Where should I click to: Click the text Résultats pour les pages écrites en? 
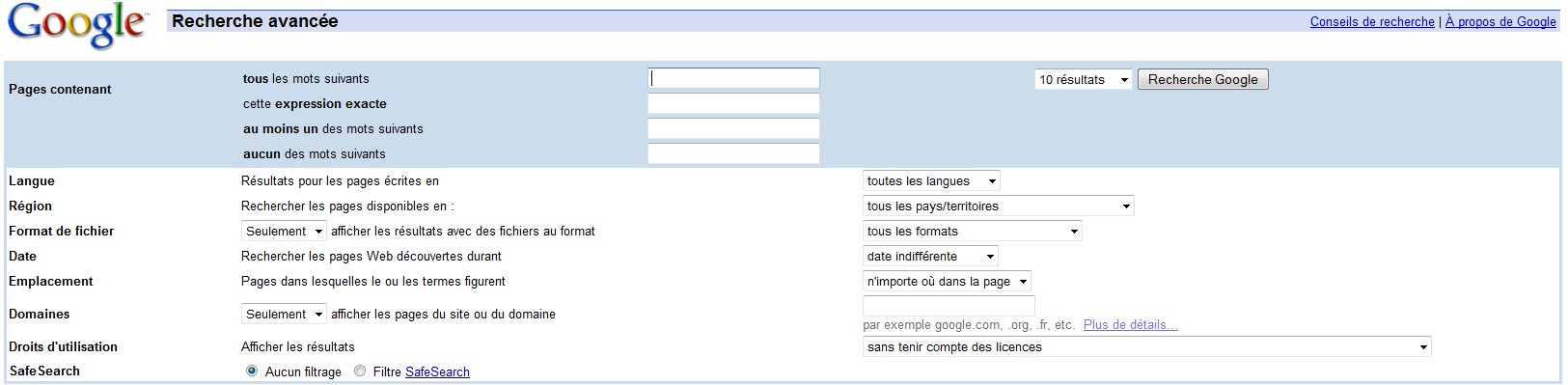340,180
